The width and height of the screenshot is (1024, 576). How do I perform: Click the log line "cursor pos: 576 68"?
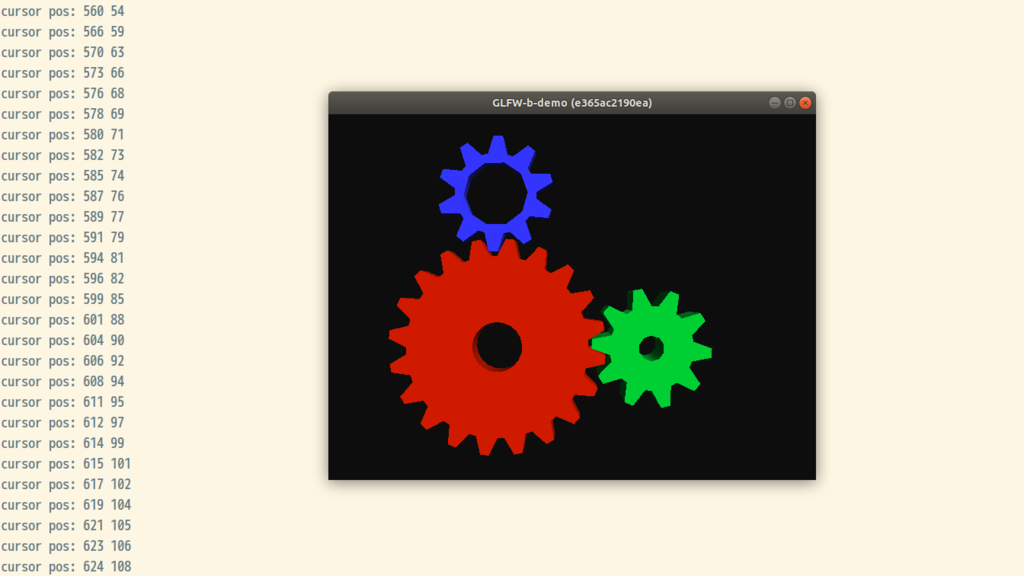pyautogui.click(x=63, y=93)
